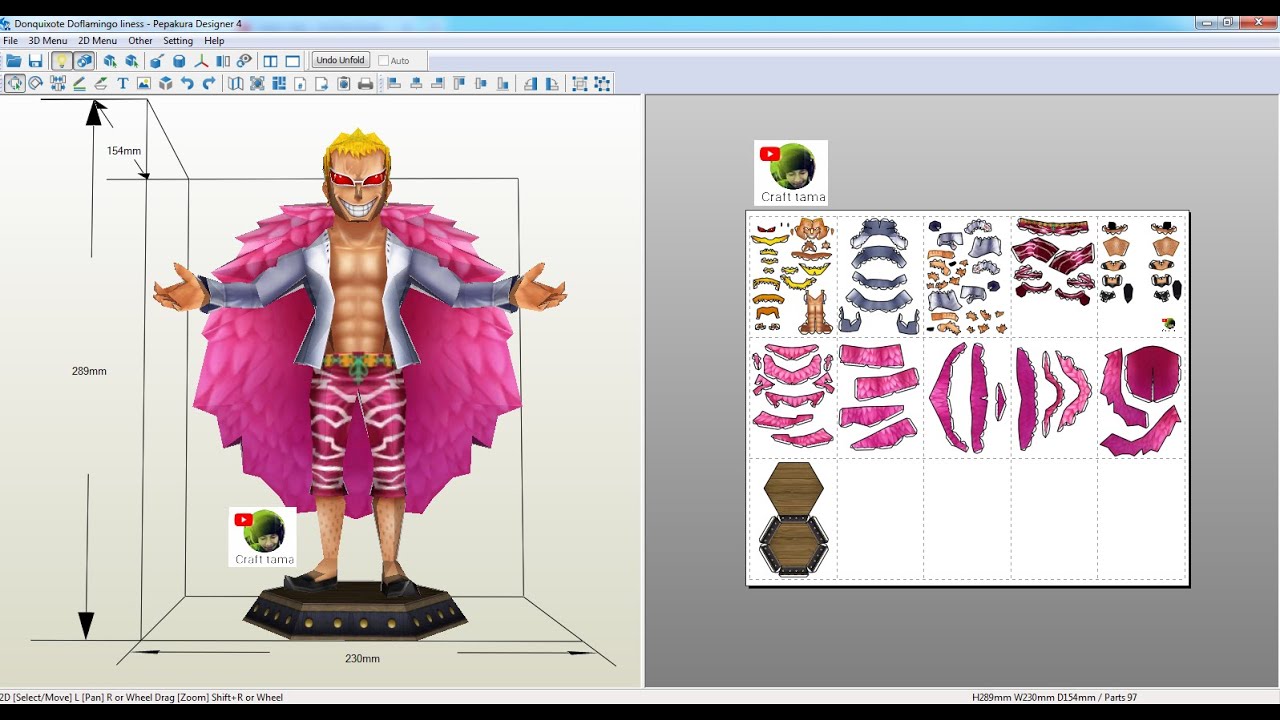The height and width of the screenshot is (720, 1280).
Task: Switch to single-pane window layout
Action: (292, 60)
